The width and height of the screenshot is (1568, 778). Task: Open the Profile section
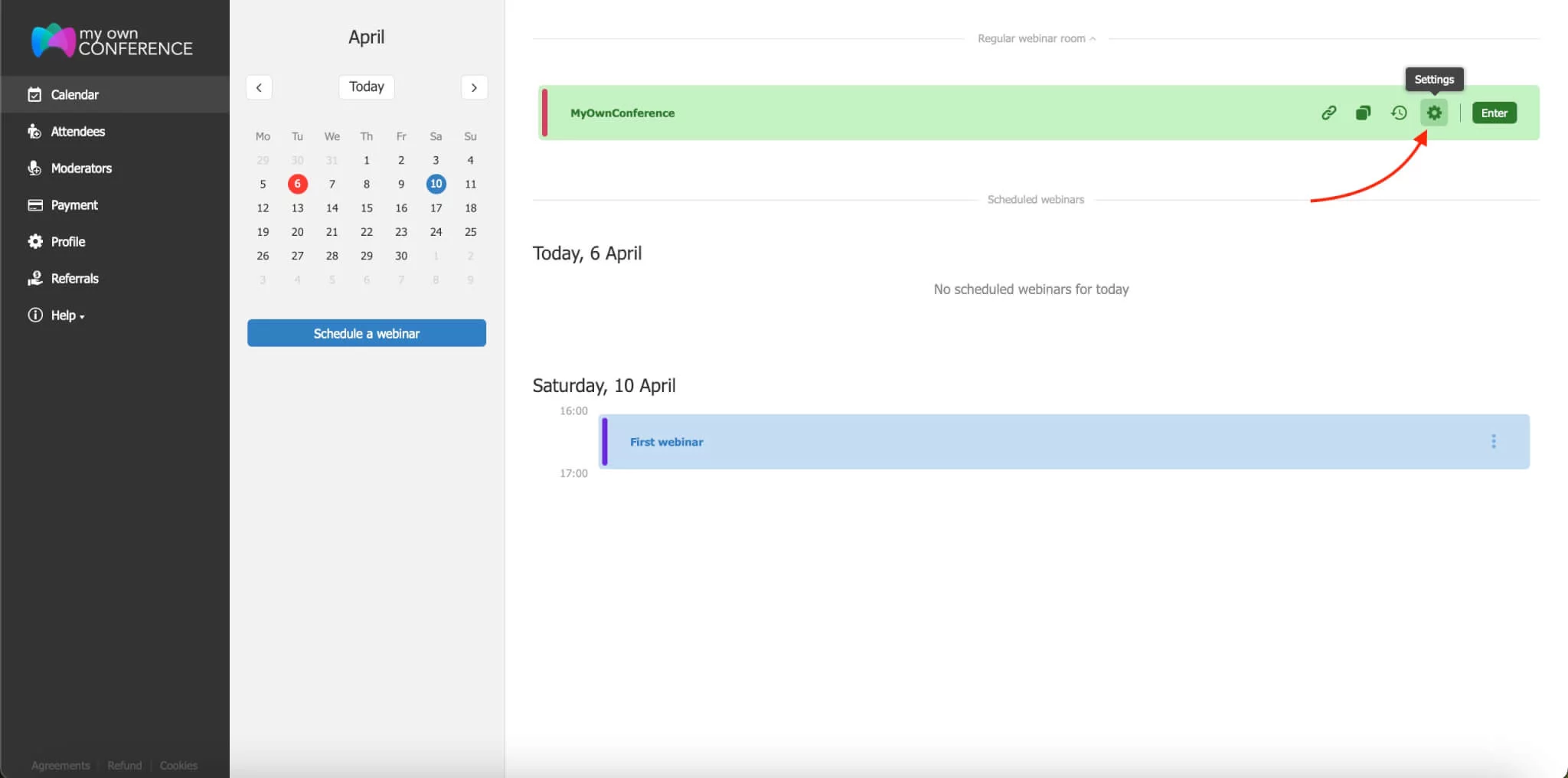[67, 241]
